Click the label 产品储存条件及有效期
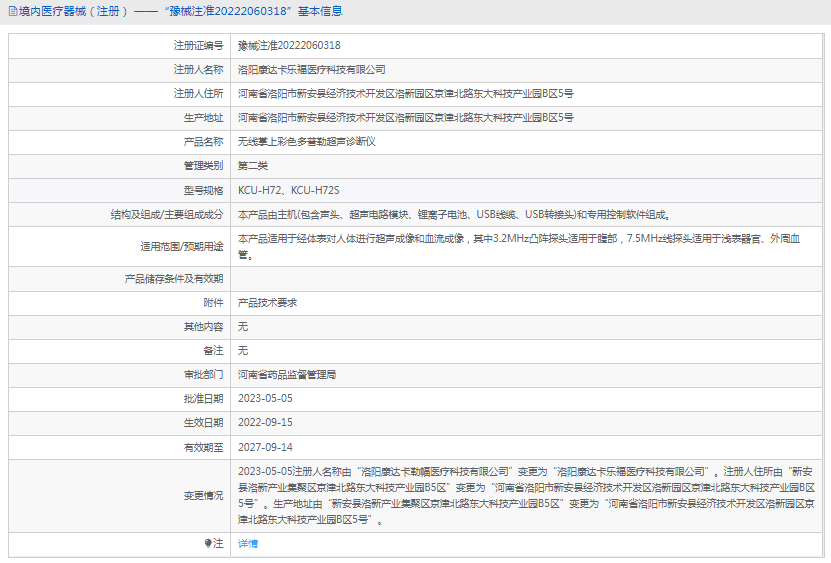831x563 pixels. [x=174, y=279]
